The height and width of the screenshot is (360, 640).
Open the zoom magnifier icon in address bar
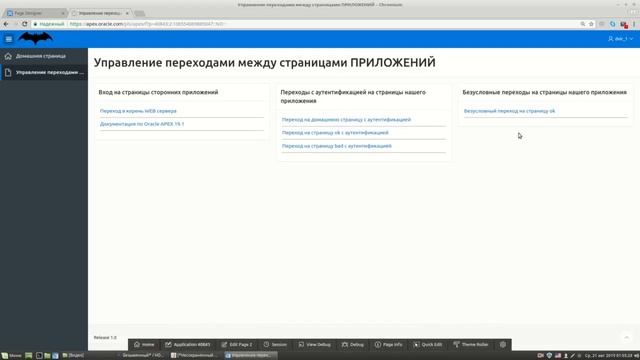(x=582, y=24)
